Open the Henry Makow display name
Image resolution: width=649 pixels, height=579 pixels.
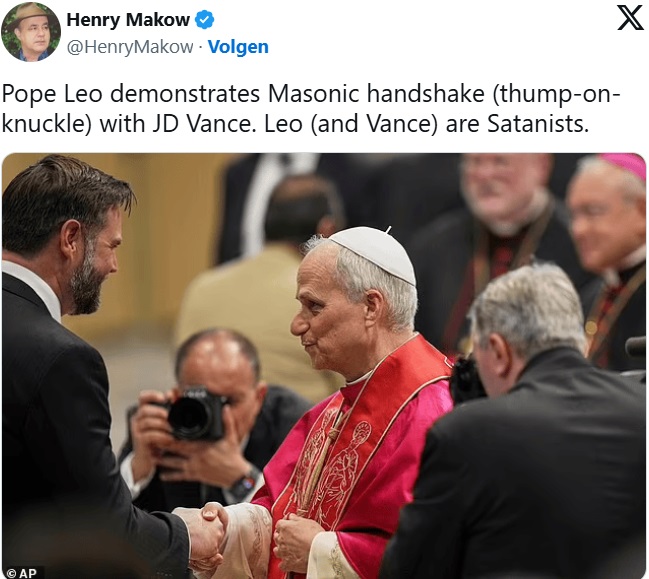(128, 19)
